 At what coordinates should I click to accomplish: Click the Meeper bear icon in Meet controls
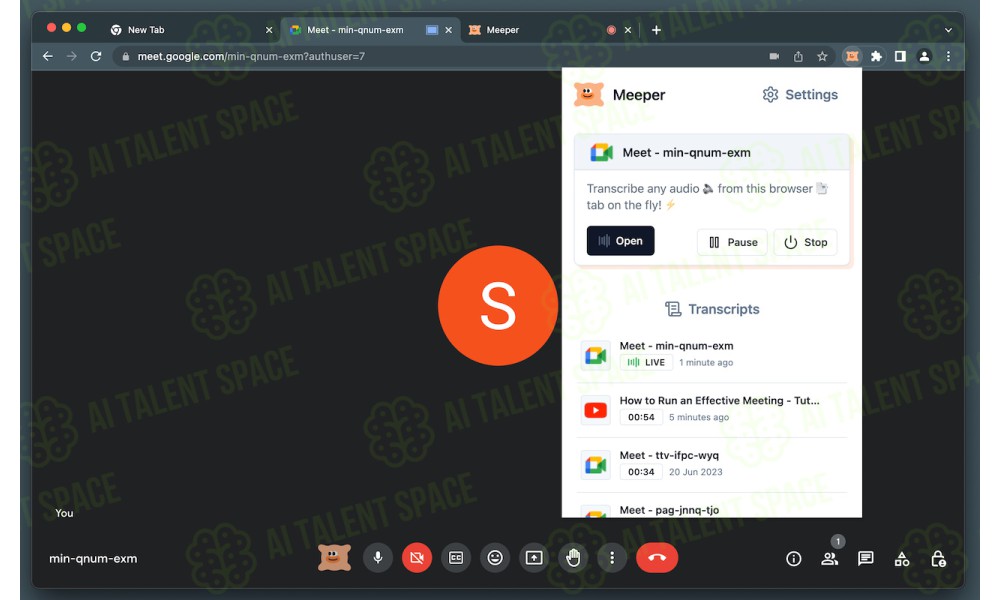point(334,558)
